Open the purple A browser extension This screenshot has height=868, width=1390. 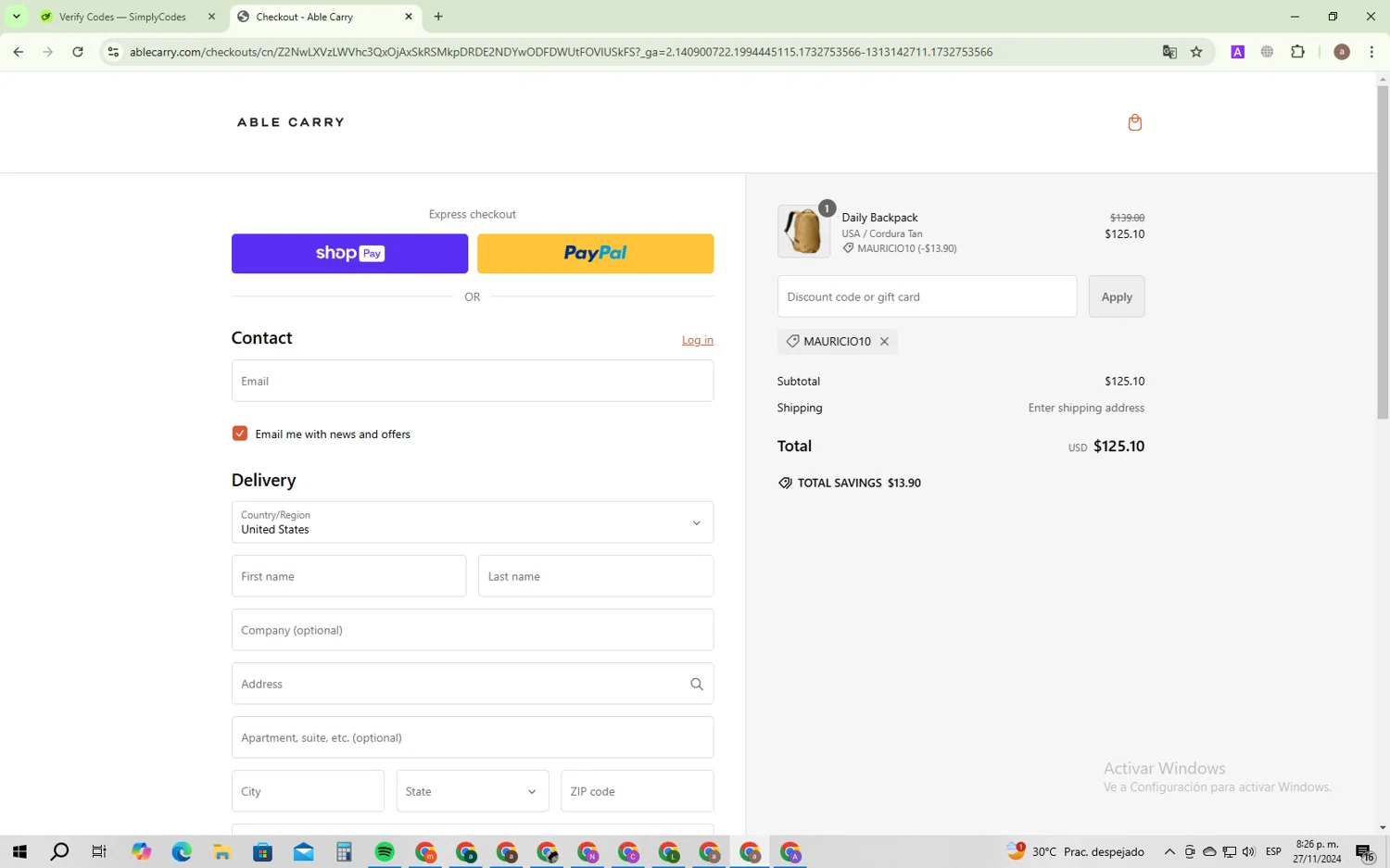point(1237,52)
